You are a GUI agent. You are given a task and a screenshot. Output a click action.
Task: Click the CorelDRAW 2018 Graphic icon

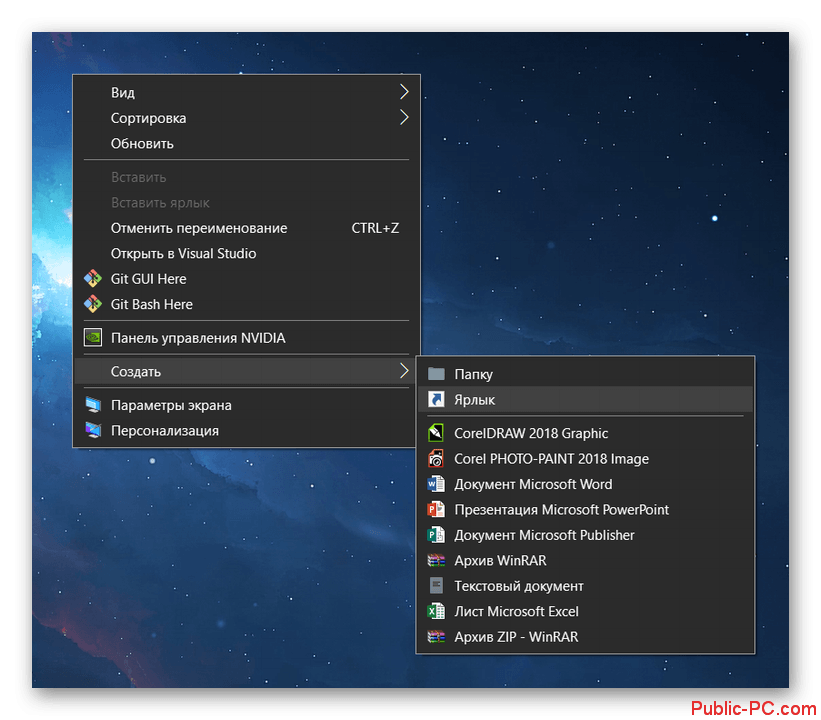(436, 433)
